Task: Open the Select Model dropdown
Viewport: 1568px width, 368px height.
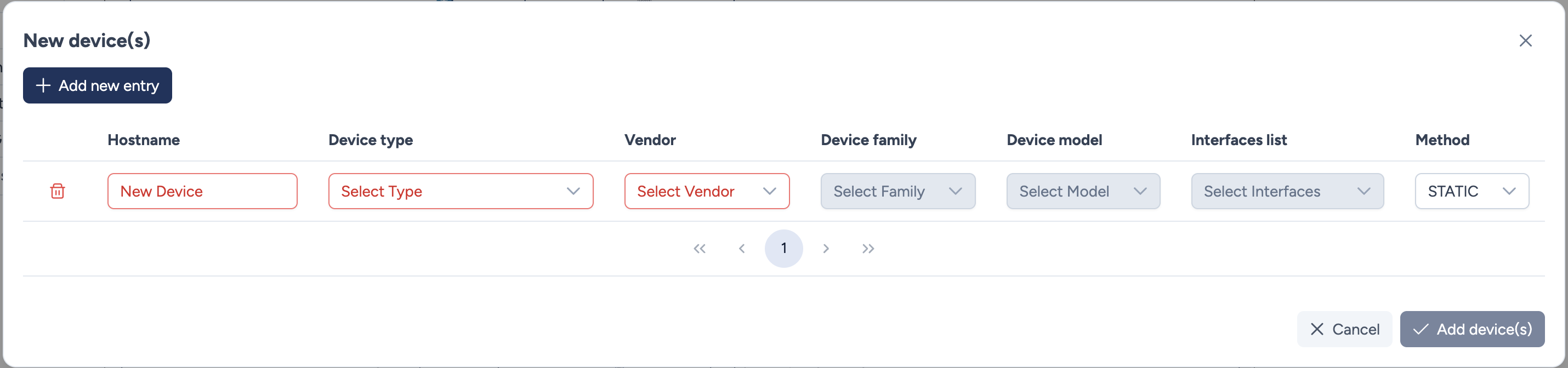Action: [x=1082, y=191]
